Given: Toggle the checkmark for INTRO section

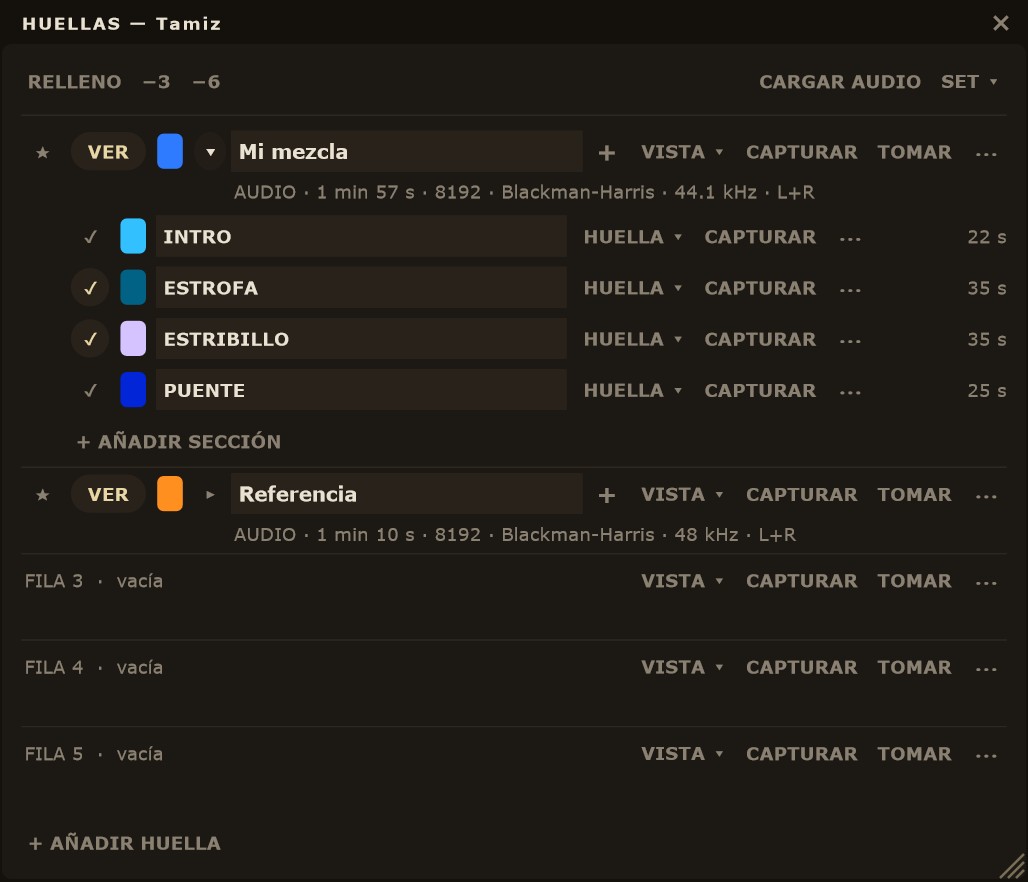Looking at the screenshot, I should [x=90, y=237].
